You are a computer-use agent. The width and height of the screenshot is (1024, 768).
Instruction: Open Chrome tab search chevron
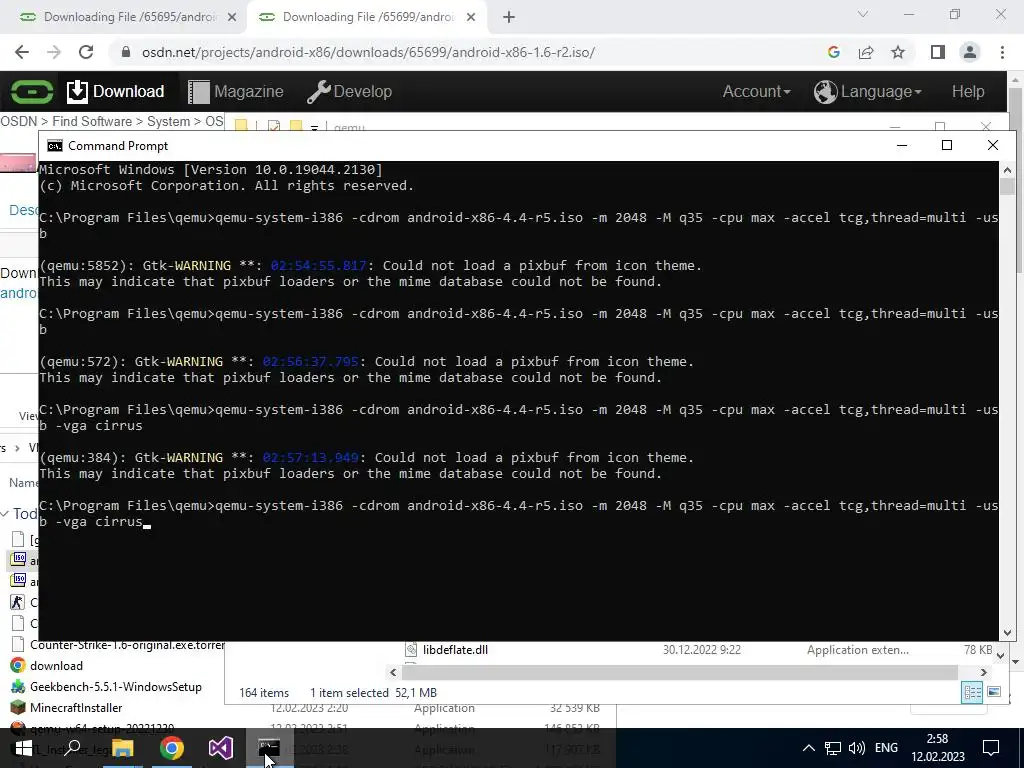(863, 14)
